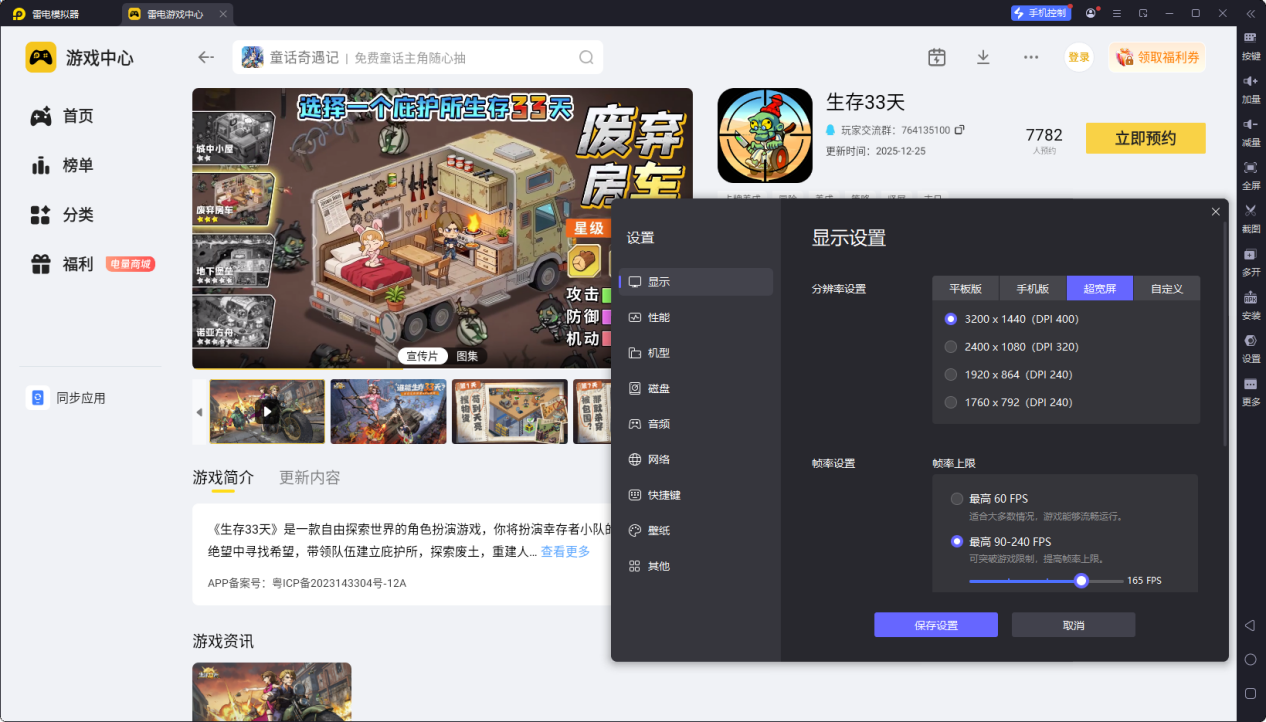Click the 加量 volume up icon
The width and height of the screenshot is (1266, 722).
(1251, 80)
